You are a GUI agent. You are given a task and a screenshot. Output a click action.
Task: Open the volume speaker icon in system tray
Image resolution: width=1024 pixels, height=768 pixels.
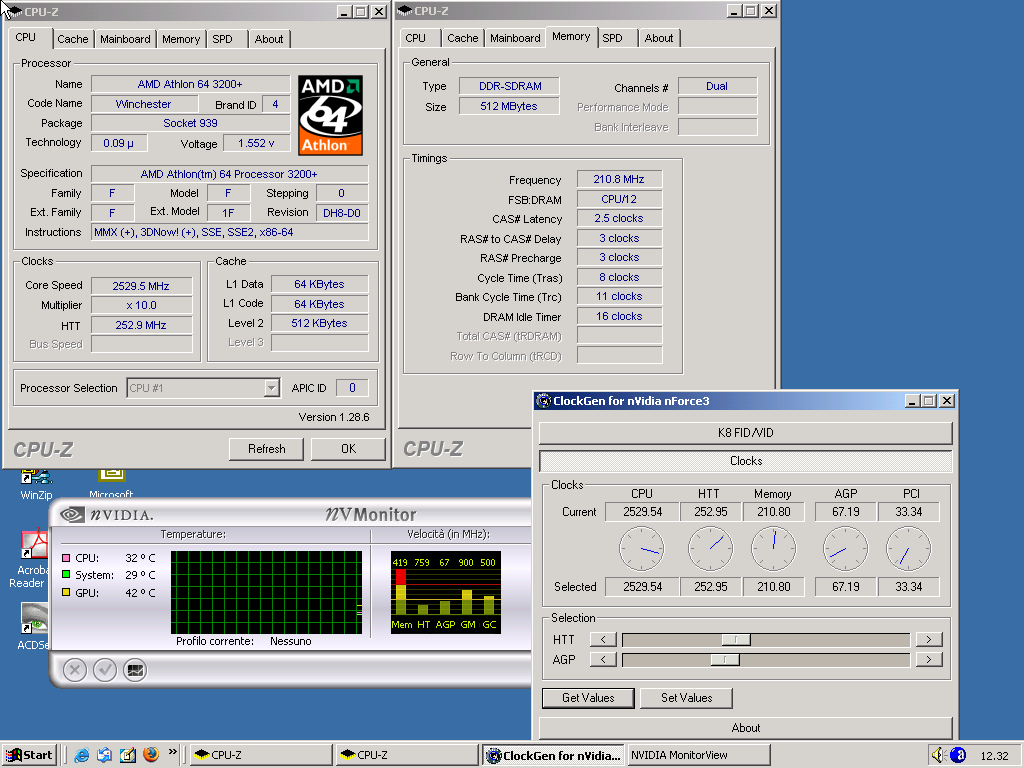click(x=938, y=755)
